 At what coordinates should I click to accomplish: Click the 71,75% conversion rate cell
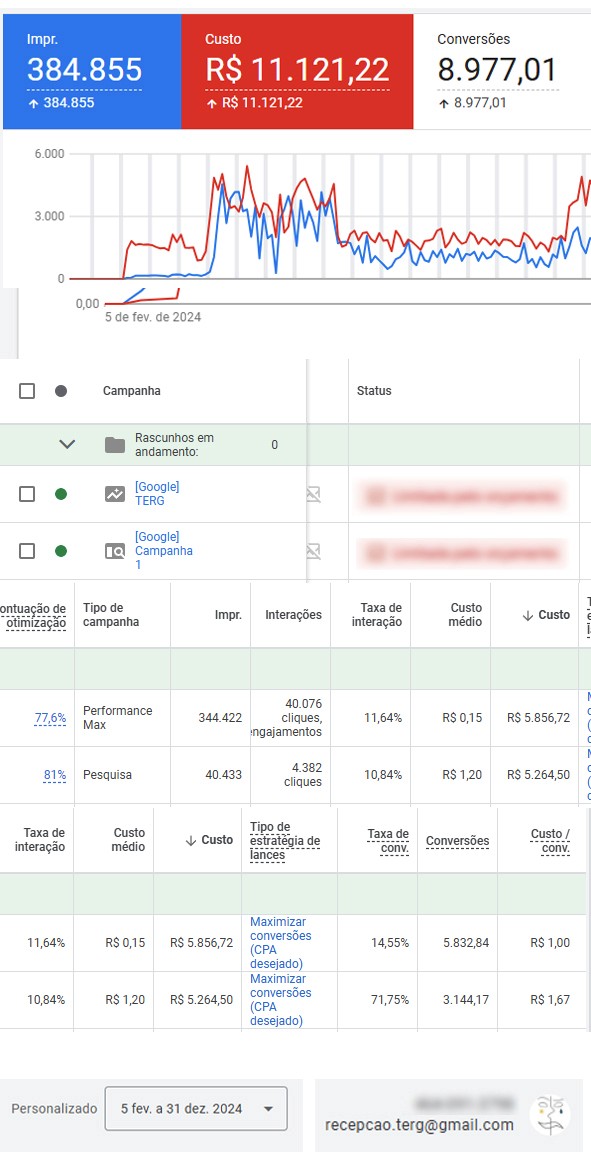click(x=391, y=1000)
